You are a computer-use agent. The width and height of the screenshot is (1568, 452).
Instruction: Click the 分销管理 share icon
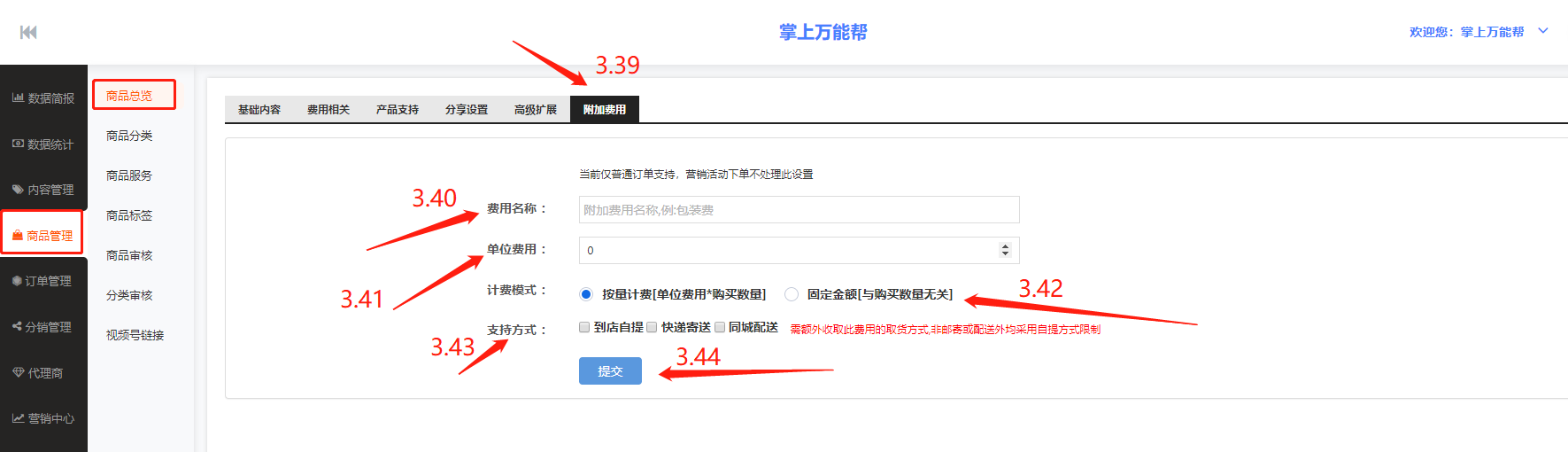pos(17,327)
